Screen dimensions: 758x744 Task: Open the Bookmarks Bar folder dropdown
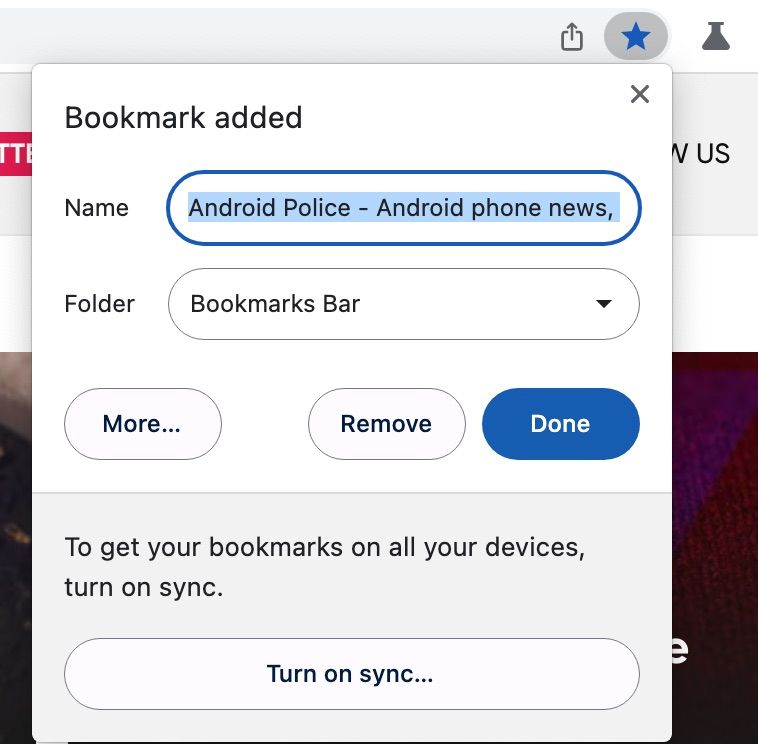click(404, 304)
